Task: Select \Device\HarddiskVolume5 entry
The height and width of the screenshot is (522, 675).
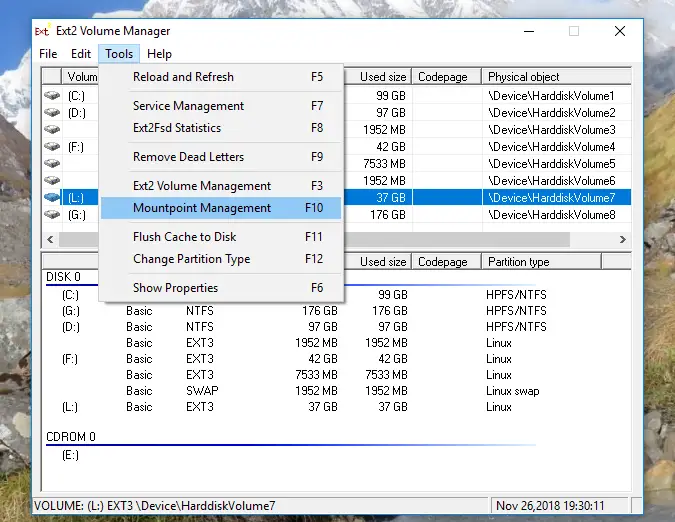Action: pyautogui.click(x=551, y=164)
